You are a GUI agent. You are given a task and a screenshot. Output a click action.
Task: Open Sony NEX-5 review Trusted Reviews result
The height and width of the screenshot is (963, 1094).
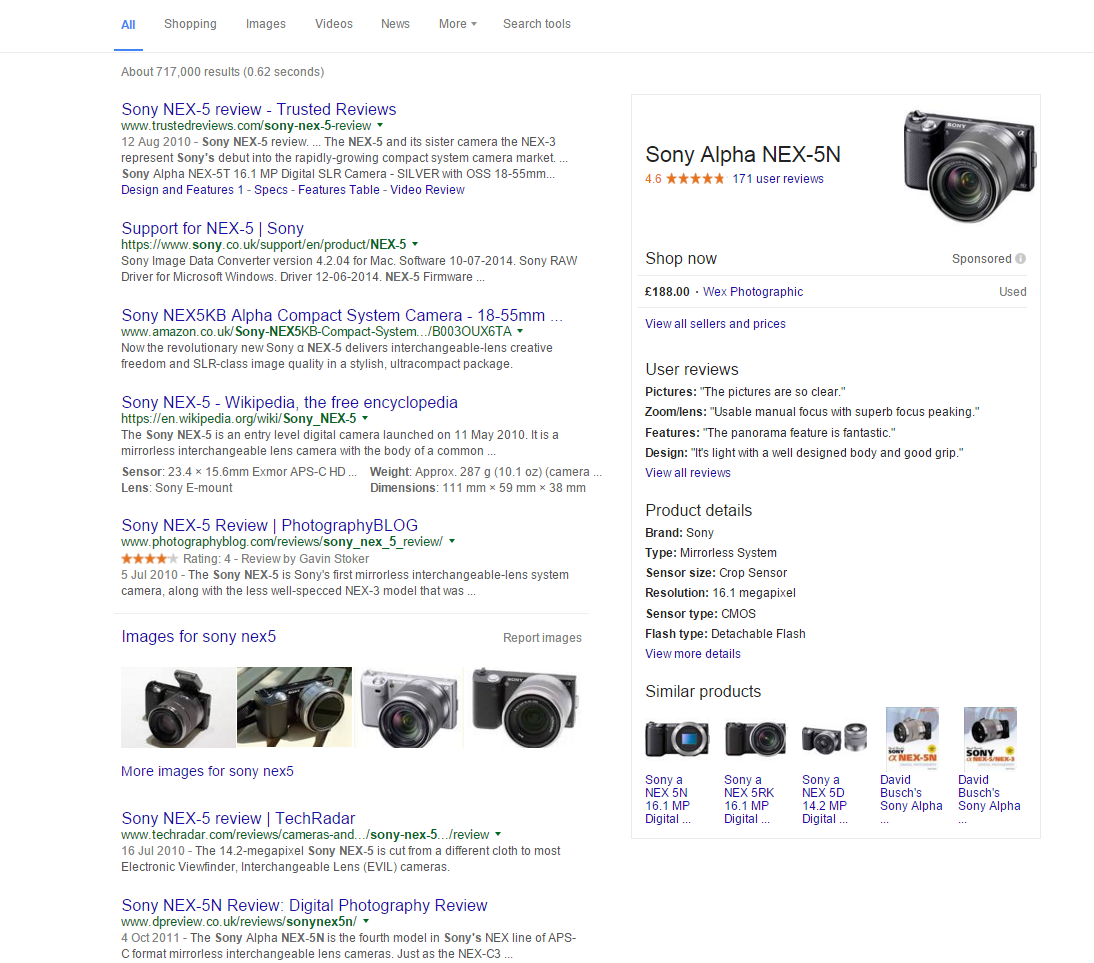(259, 110)
